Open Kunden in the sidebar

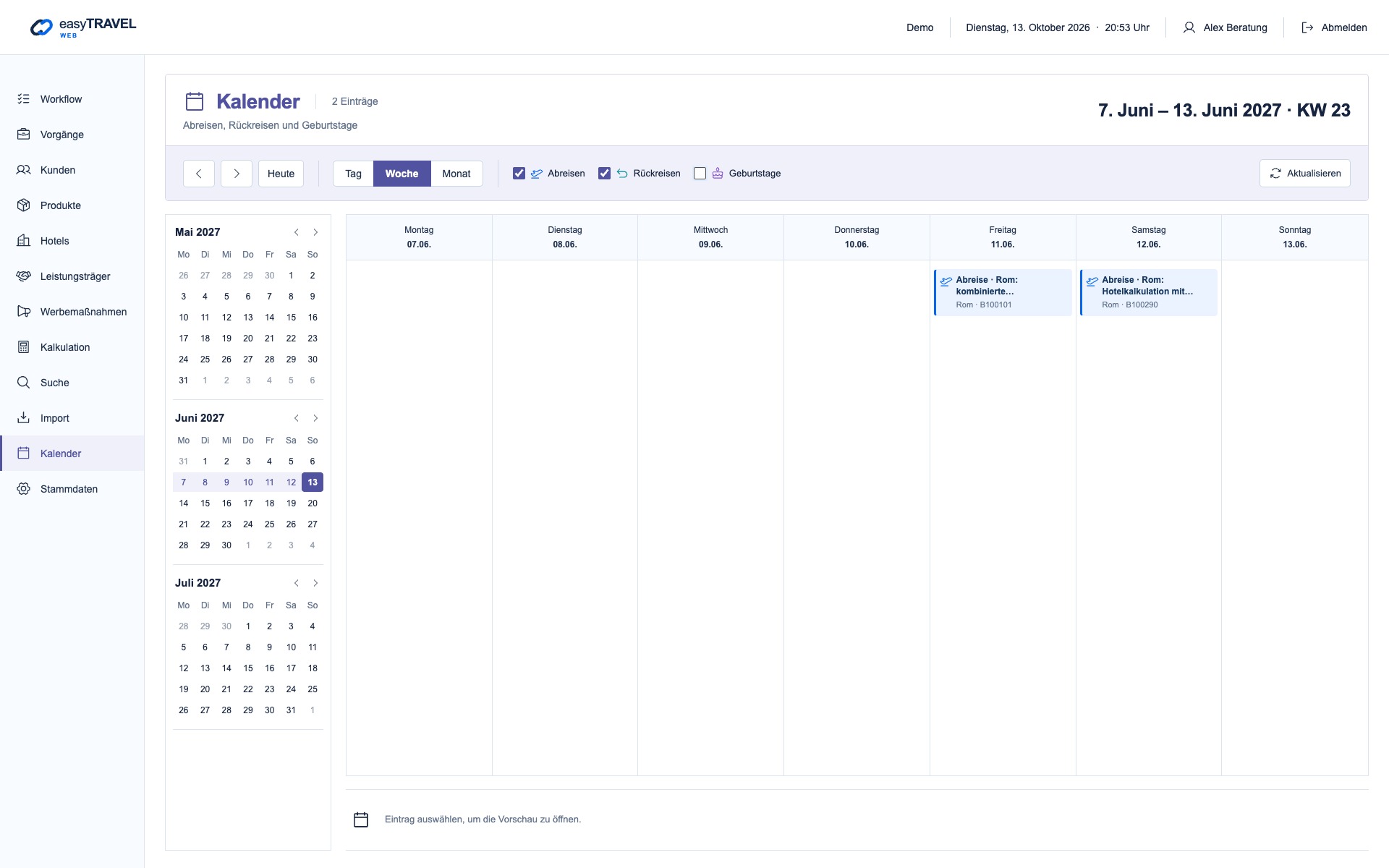(x=72, y=170)
